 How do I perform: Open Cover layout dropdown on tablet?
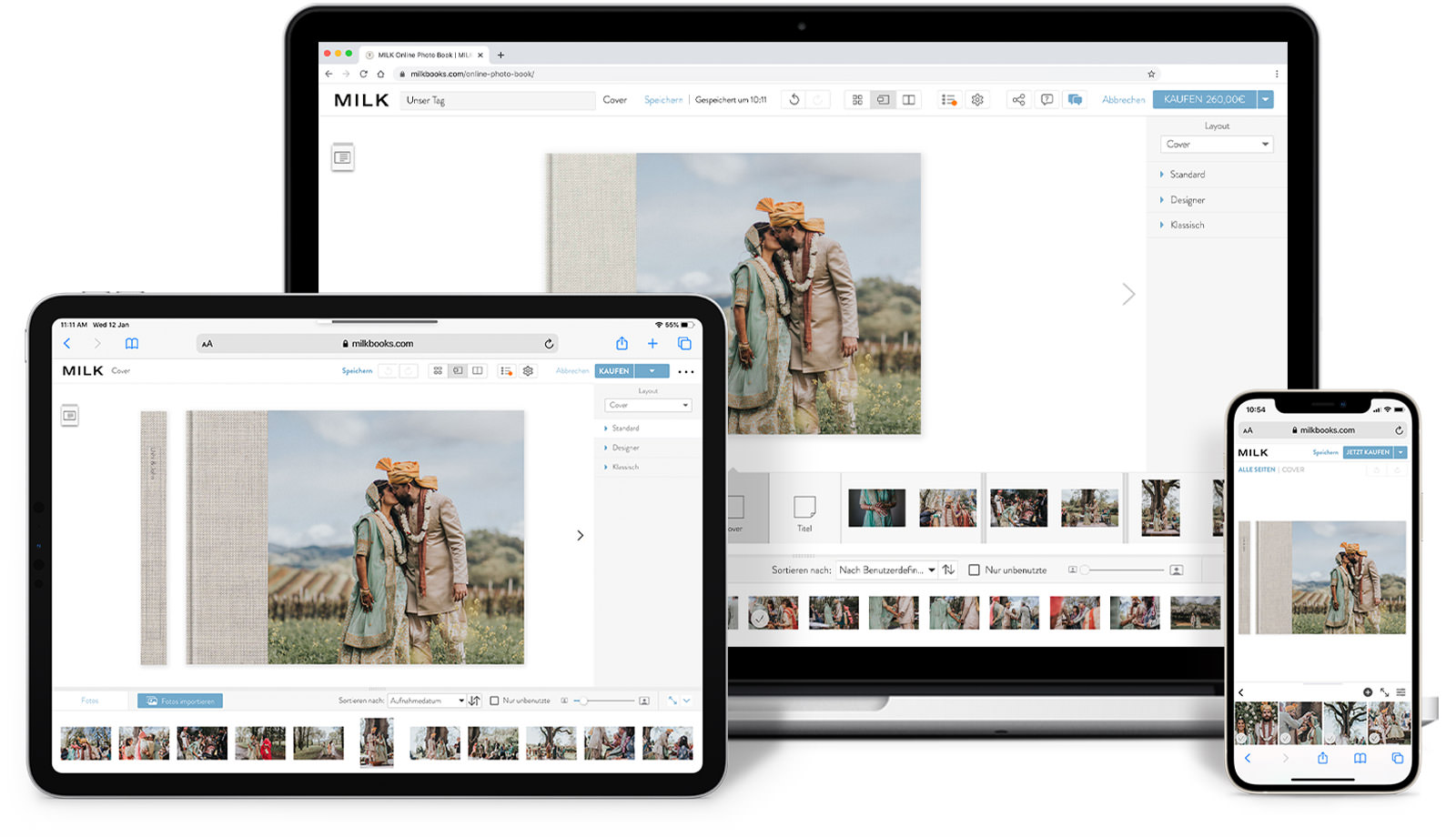coord(648,405)
